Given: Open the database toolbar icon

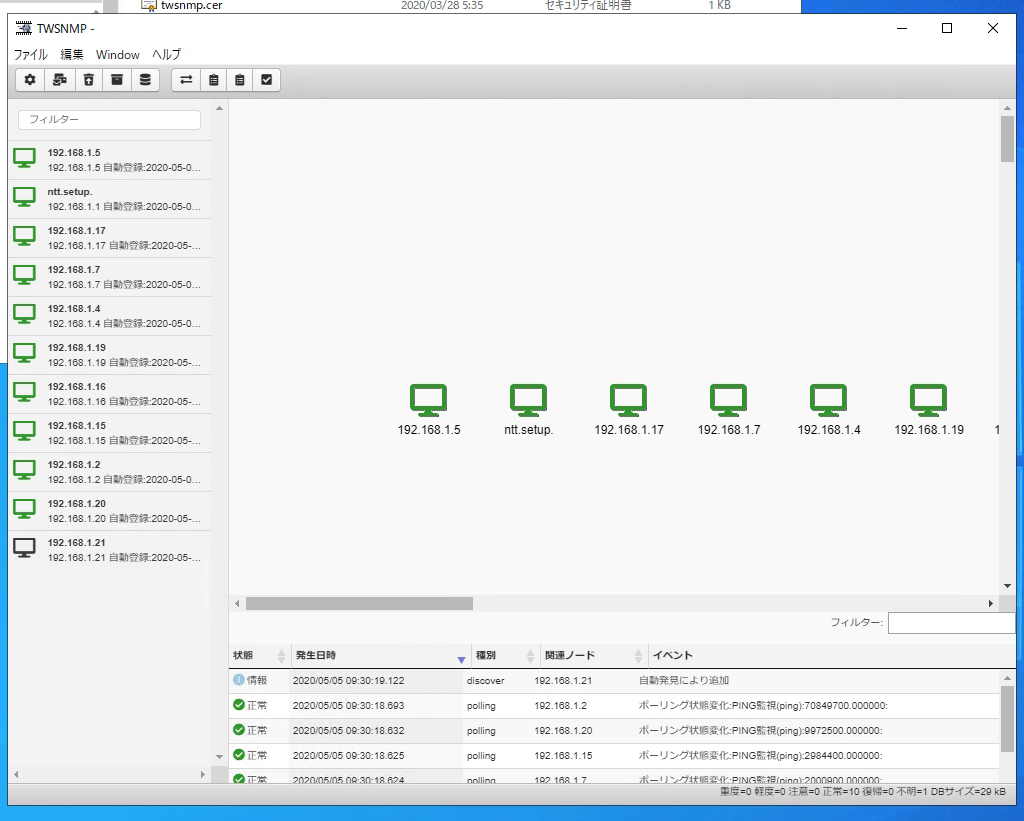Looking at the screenshot, I should coord(145,80).
